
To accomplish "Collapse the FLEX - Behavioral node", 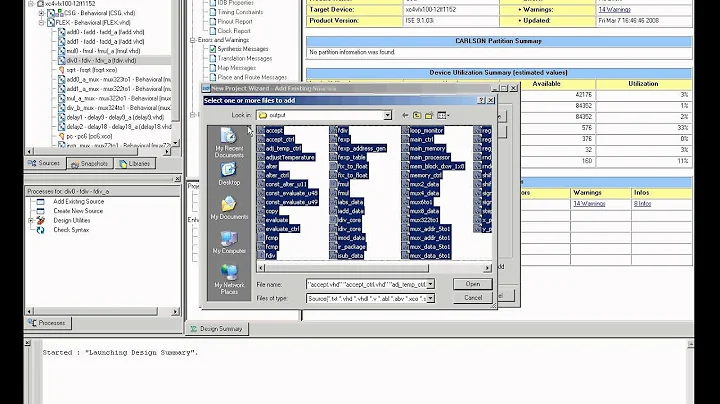I will (41, 22).
